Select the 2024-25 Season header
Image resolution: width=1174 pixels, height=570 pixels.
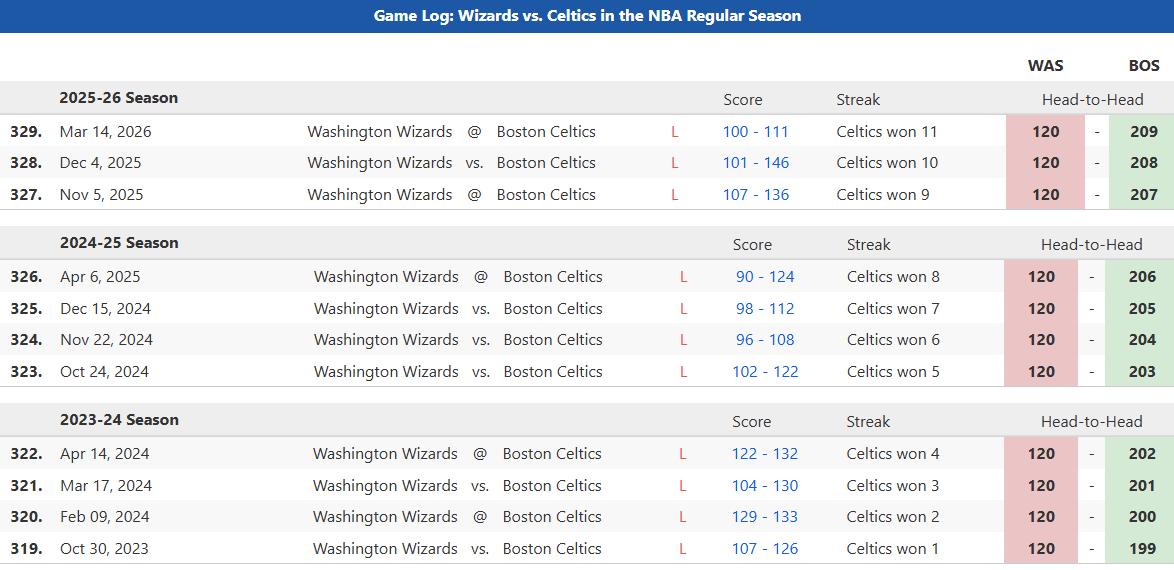[119, 243]
